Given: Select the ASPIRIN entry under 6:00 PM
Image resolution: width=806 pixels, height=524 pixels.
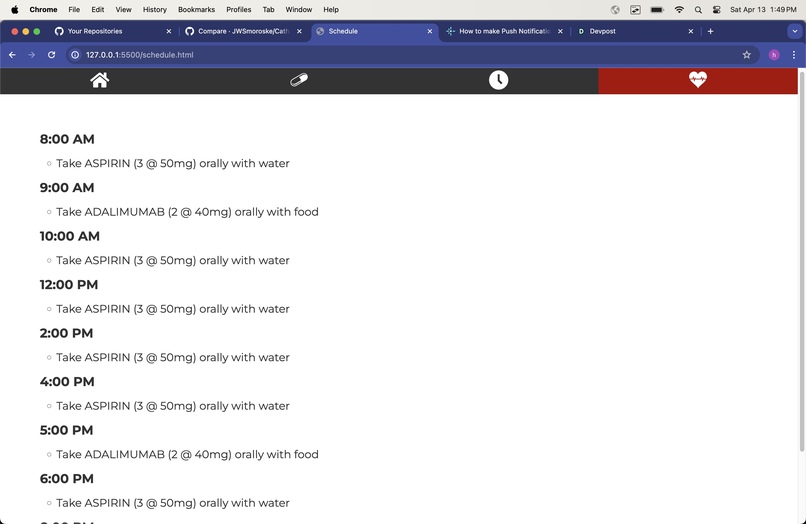Looking at the screenshot, I should tap(173, 503).
